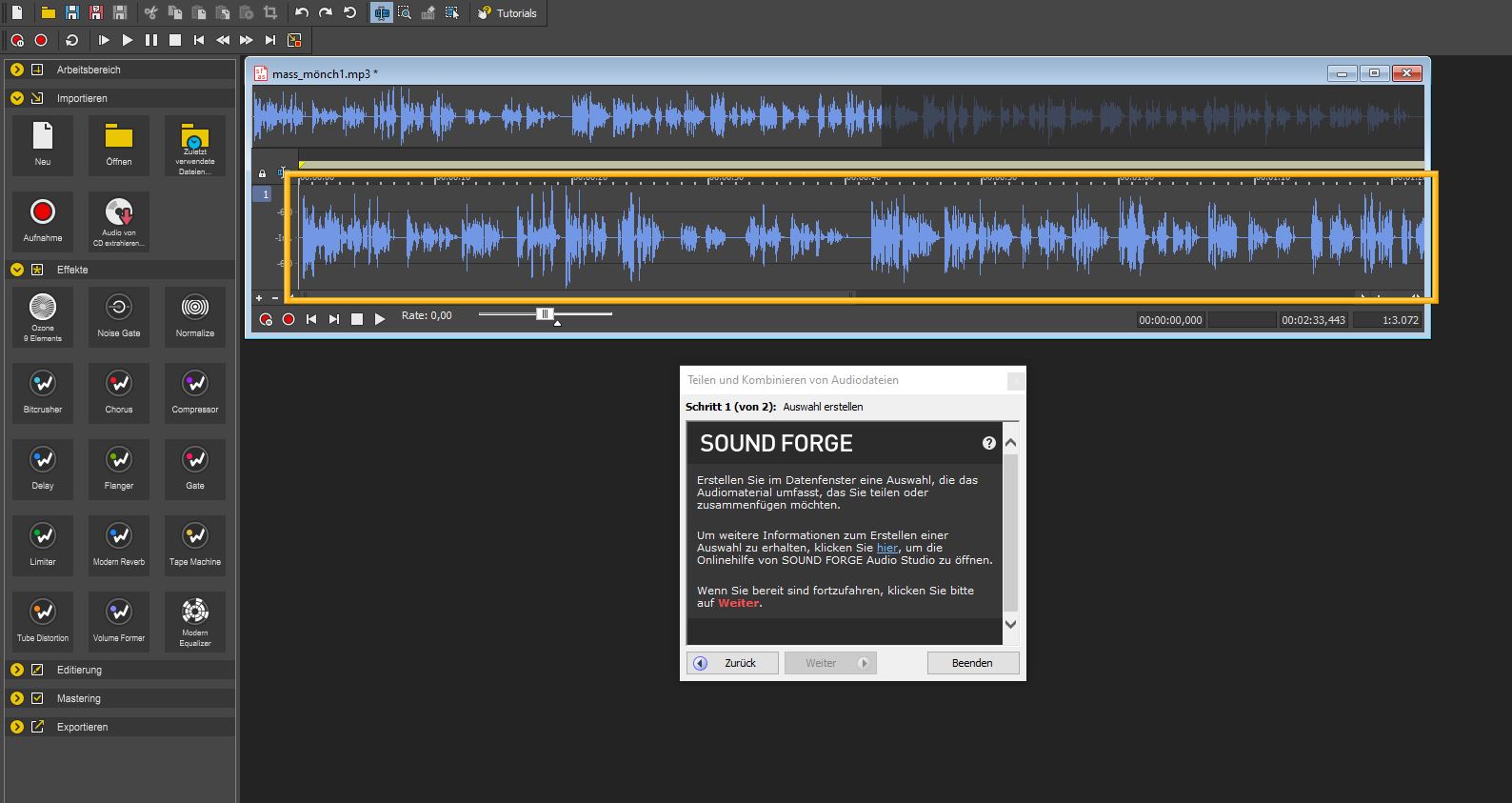Click the Beenden button
This screenshot has width=1512, height=803.
[973, 663]
